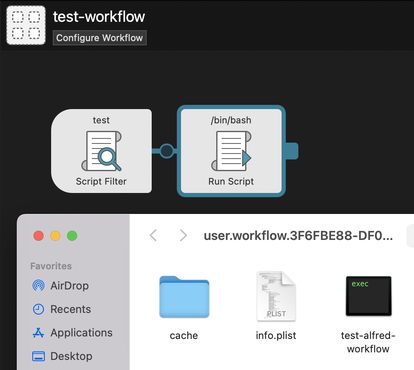
Task: Click the test-workflow title text
Action: coord(99,17)
